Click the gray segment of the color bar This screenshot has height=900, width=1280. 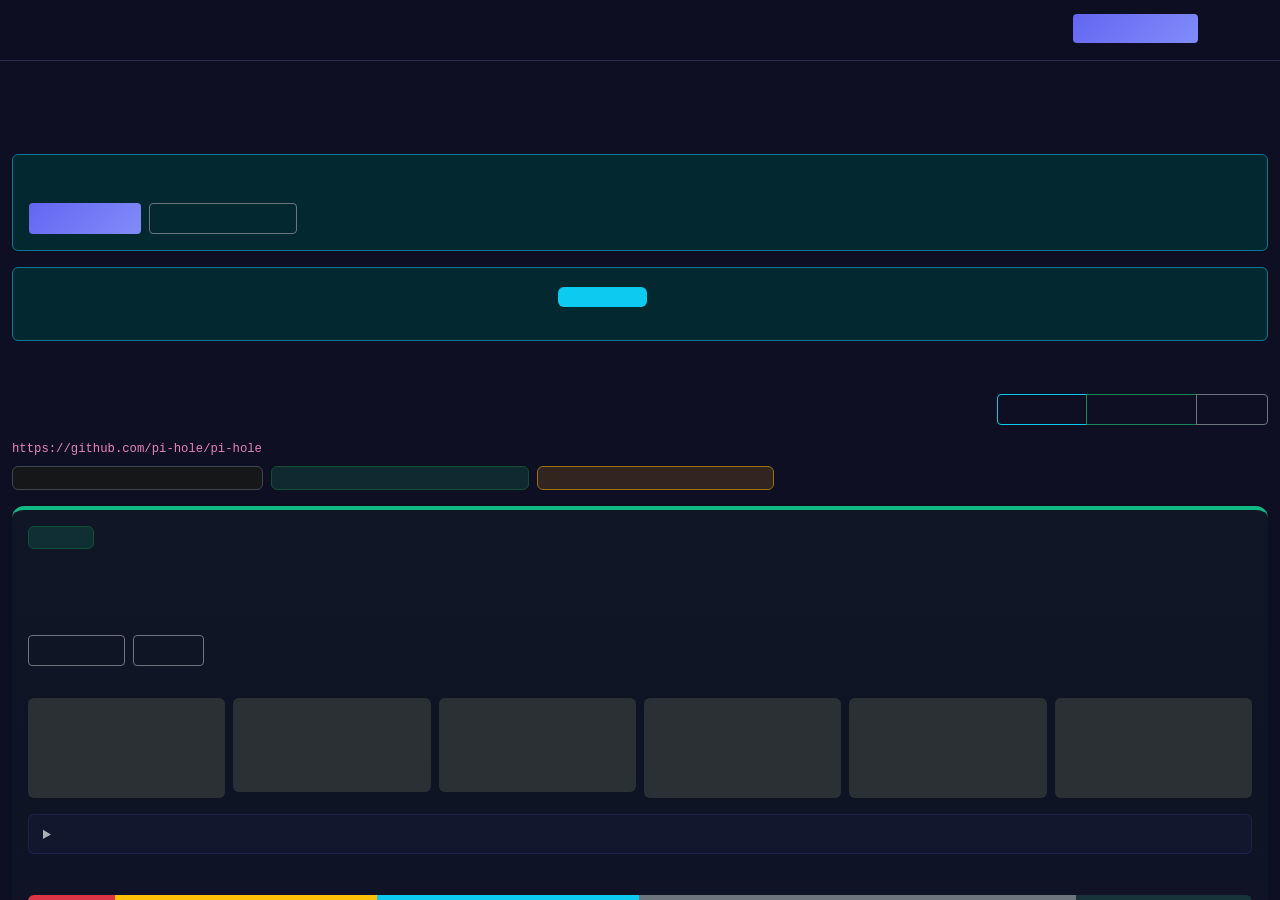(x=857, y=897)
